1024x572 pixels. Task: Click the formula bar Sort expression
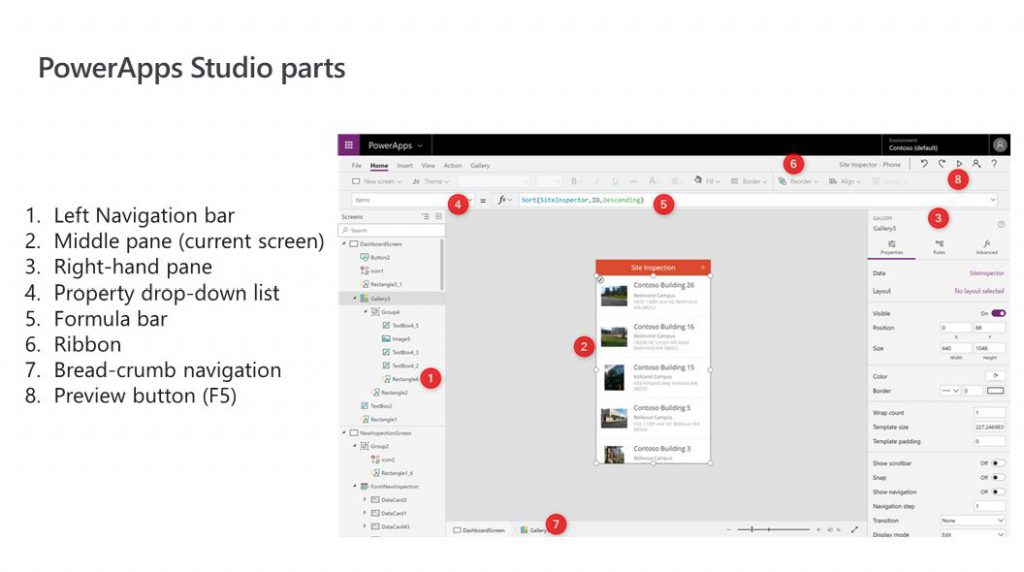[x=582, y=200]
